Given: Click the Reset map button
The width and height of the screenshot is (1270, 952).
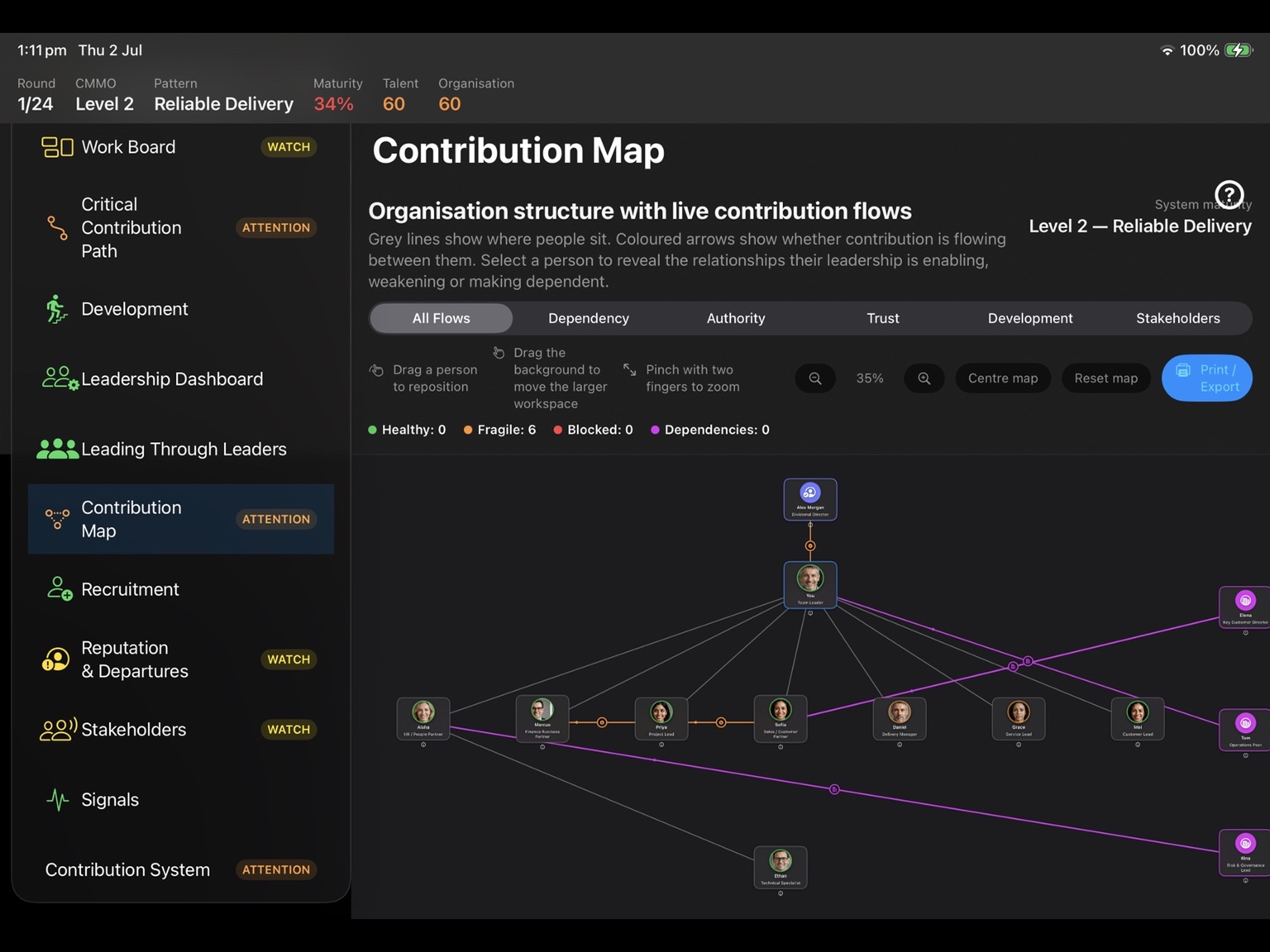Looking at the screenshot, I should [x=1106, y=378].
